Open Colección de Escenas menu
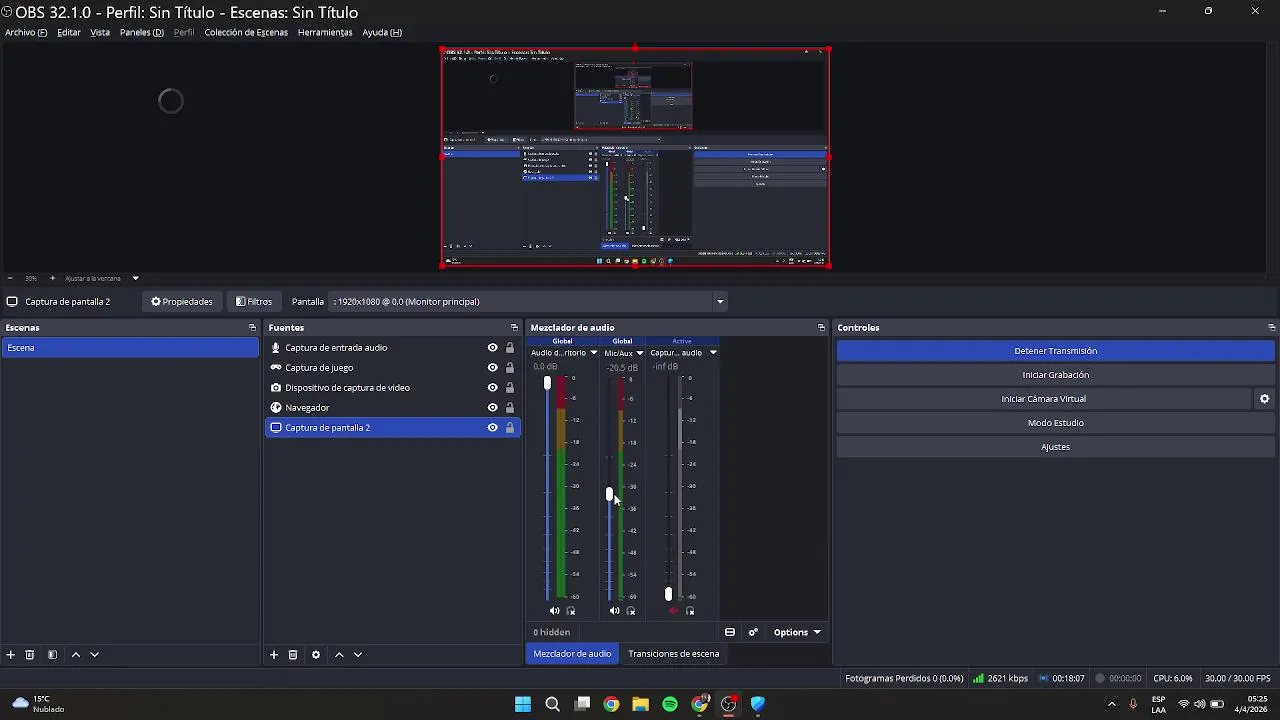This screenshot has width=1280, height=720. (246, 33)
